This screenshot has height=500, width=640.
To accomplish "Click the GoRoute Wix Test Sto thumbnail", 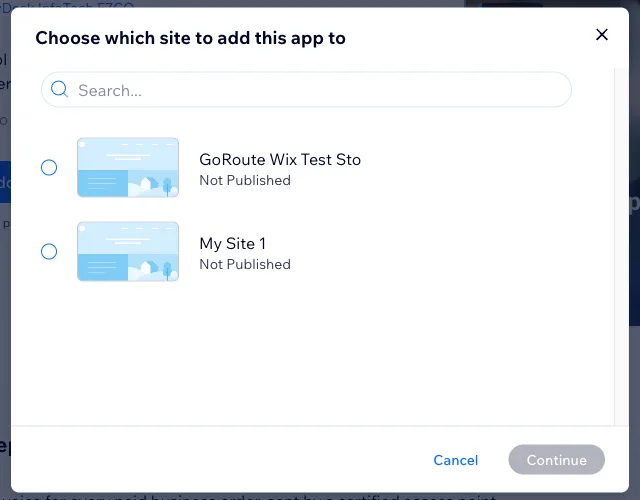I will (x=128, y=167).
